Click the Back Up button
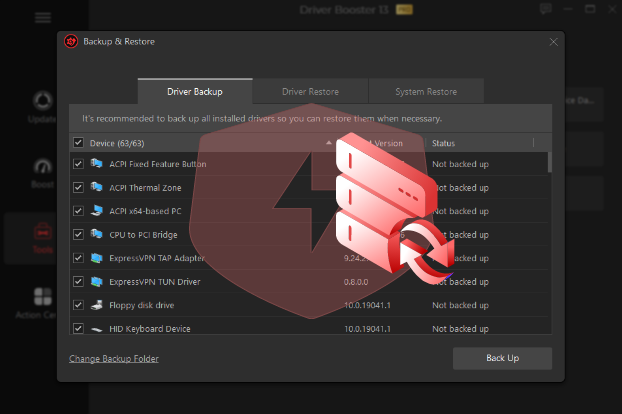Viewport: 622px width, 414px height. pyautogui.click(x=502, y=358)
